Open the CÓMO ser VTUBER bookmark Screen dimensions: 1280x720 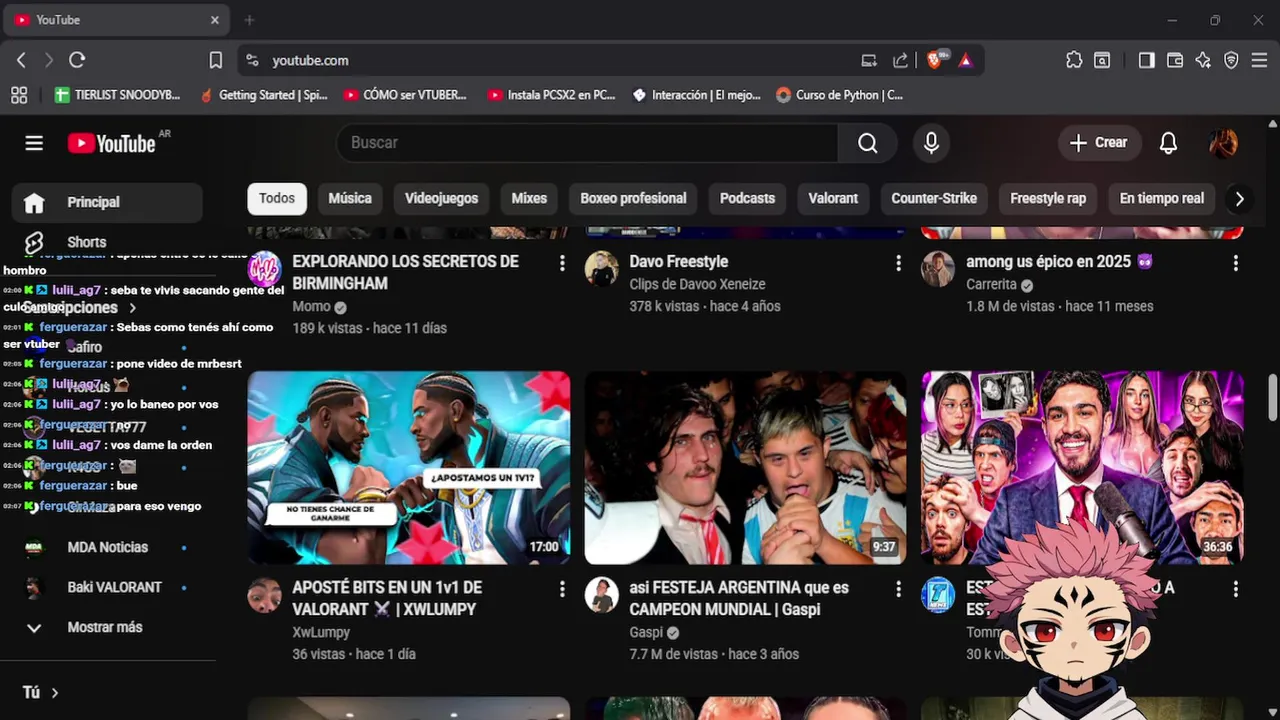(406, 95)
